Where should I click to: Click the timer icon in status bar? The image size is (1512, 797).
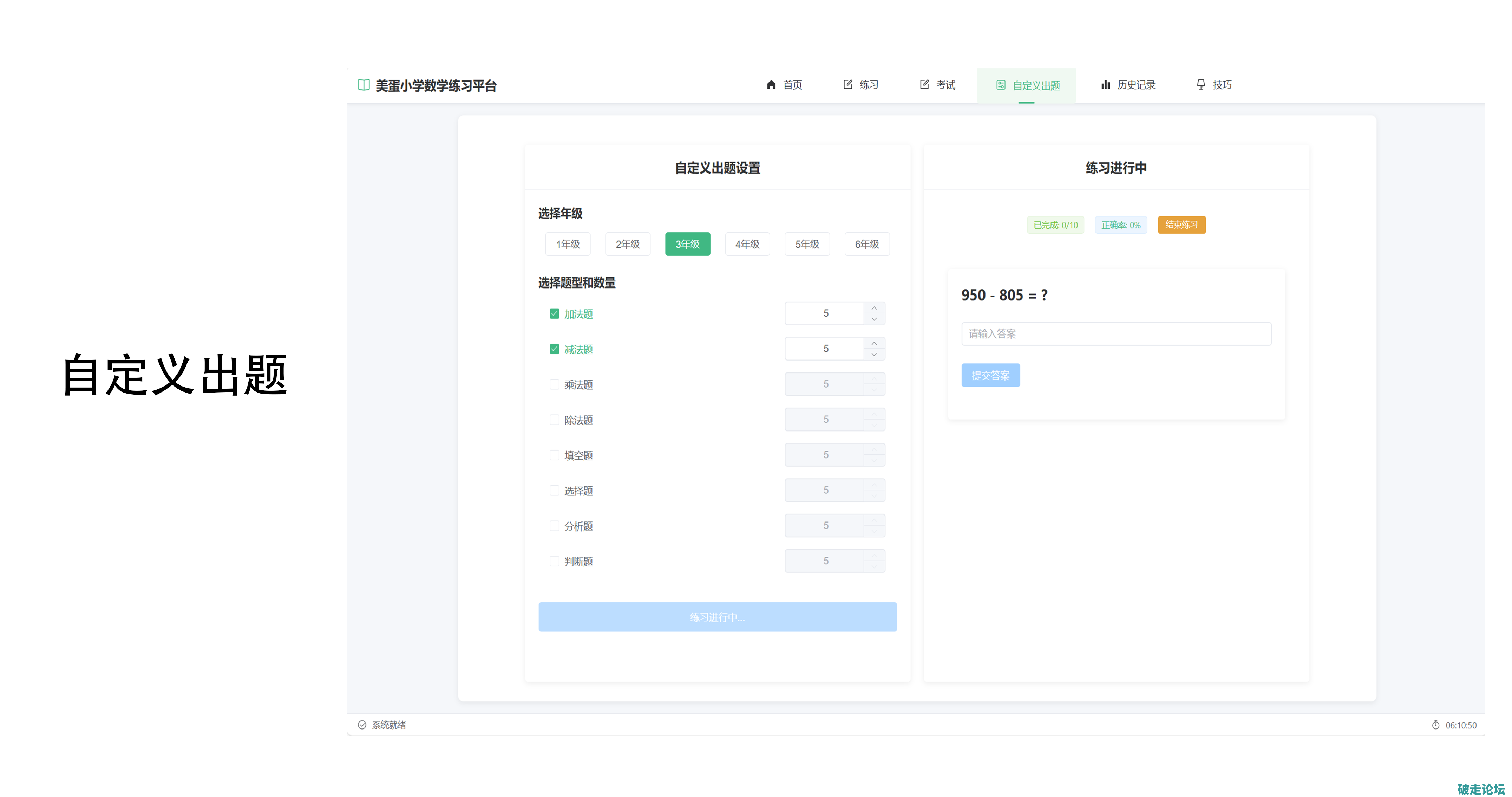coord(1435,725)
